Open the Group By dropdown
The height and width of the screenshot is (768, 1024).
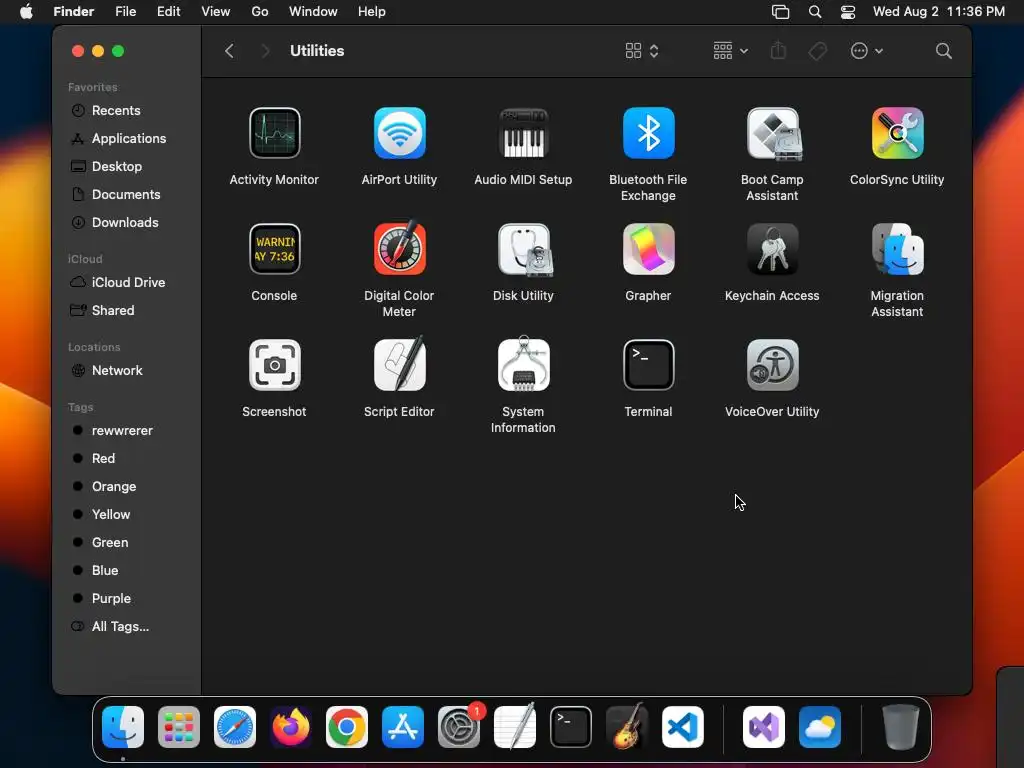[x=730, y=51]
